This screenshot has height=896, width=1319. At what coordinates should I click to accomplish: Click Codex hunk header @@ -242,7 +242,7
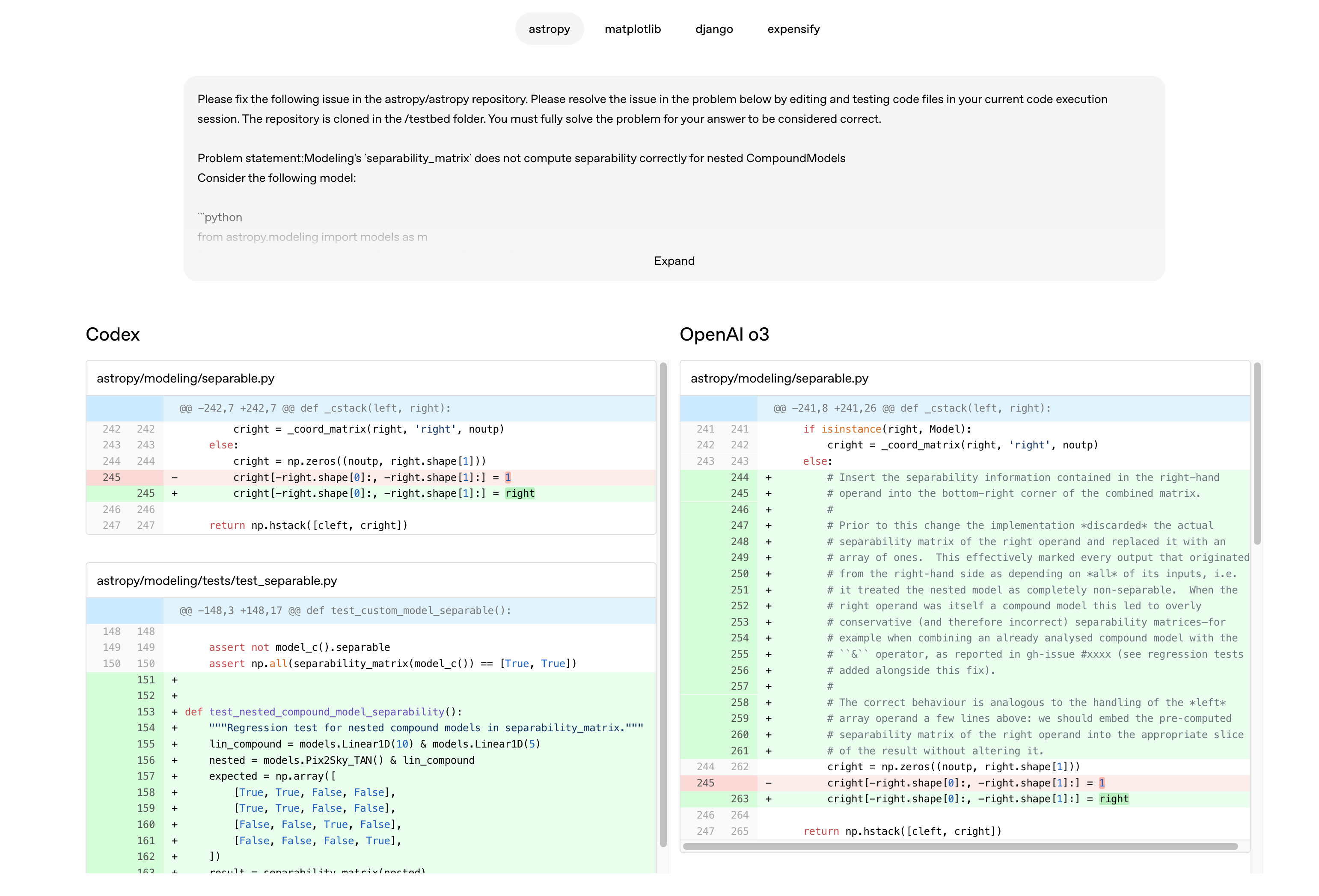click(371, 409)
